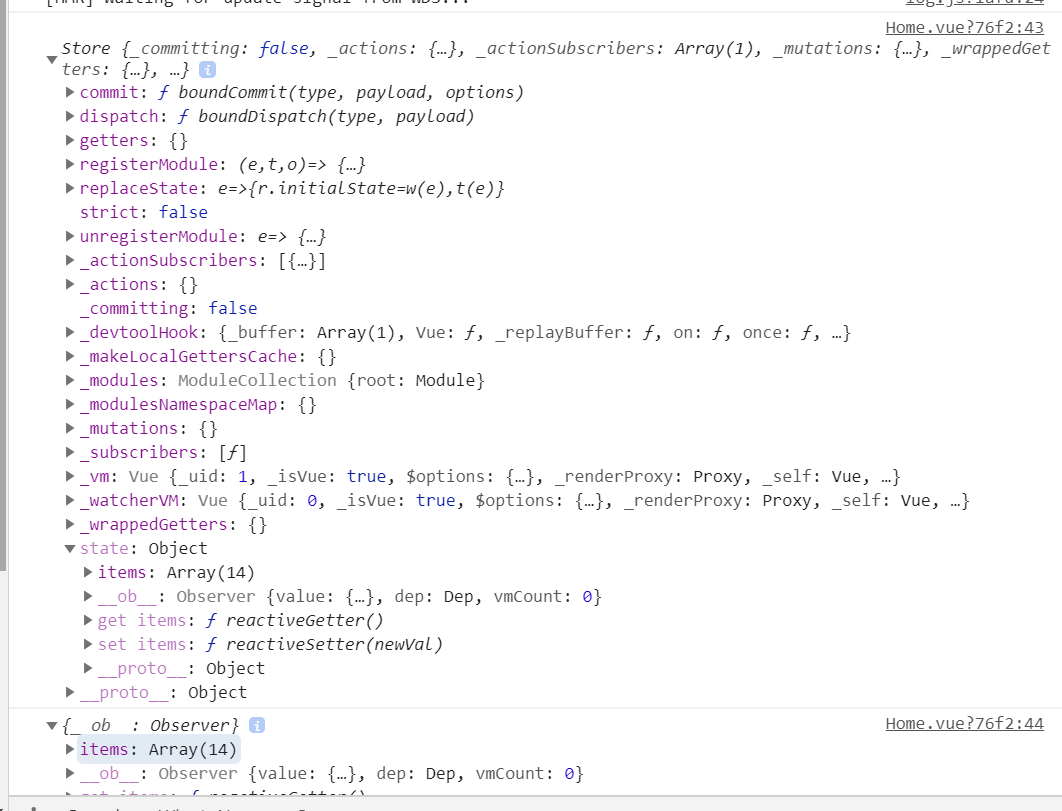The height and width of the screenshot is (811, 1062).
Task: Expand the _wrappedGetters object
Action: click(x=70, y=524)
